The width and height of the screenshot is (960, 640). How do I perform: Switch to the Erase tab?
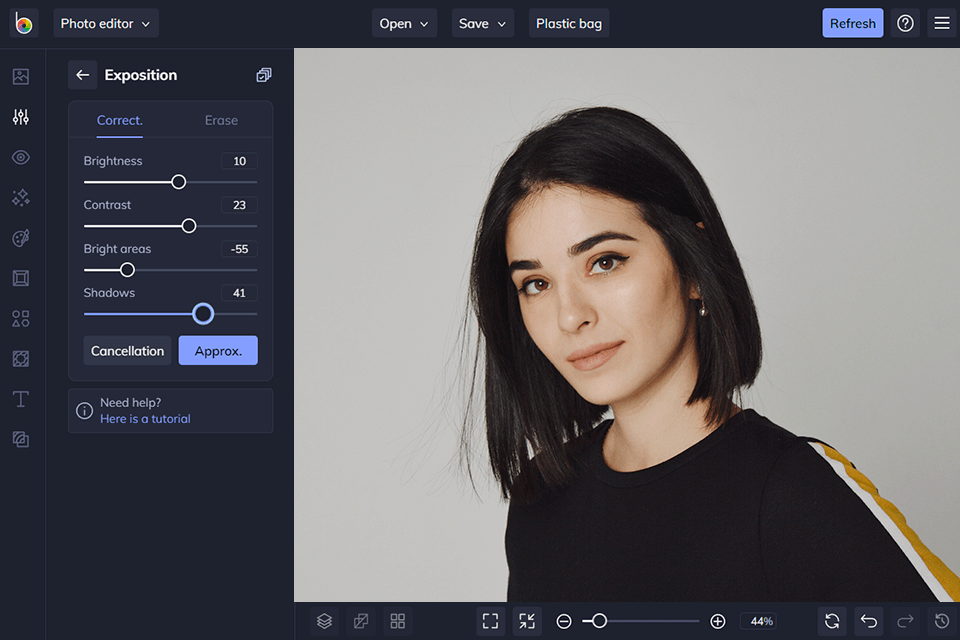click(x=221, y=120)
